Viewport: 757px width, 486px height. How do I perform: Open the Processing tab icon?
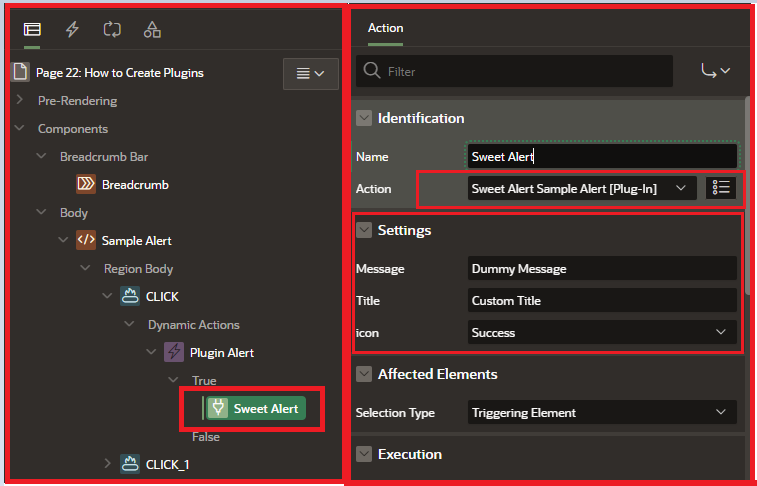coord(112,29)
